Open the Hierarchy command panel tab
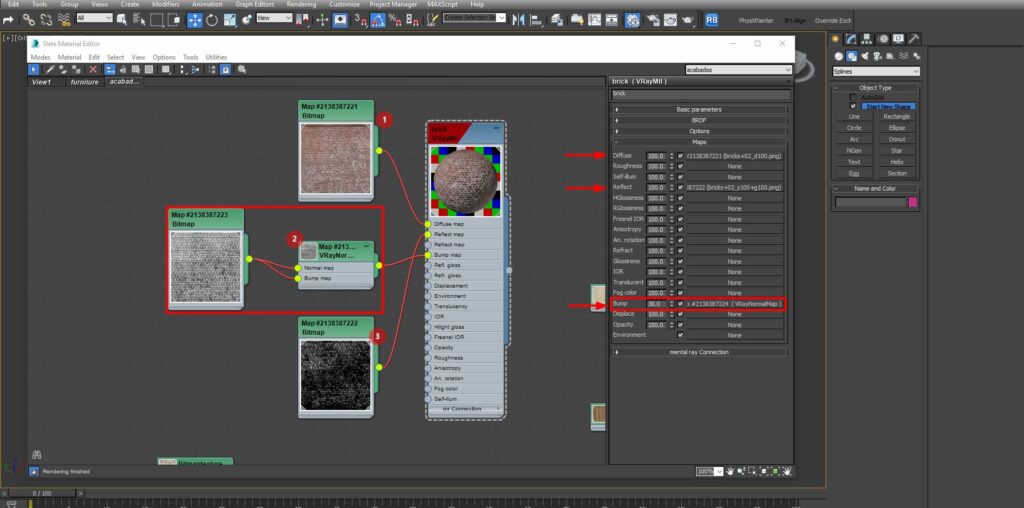Image resolution: width=1024 pixels, height=508 pixels. tap(867, 39)
